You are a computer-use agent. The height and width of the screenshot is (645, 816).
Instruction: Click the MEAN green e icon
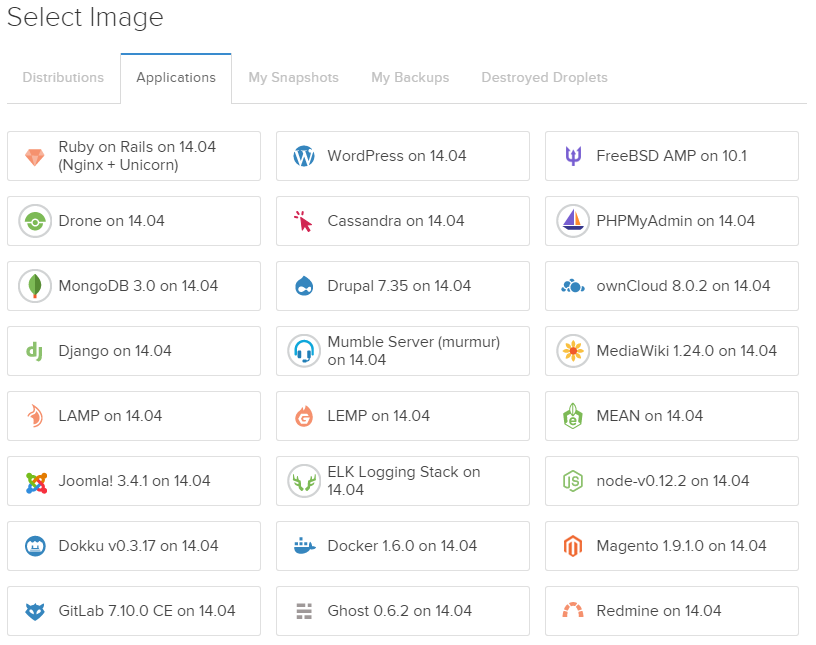(x=573, y=416)
